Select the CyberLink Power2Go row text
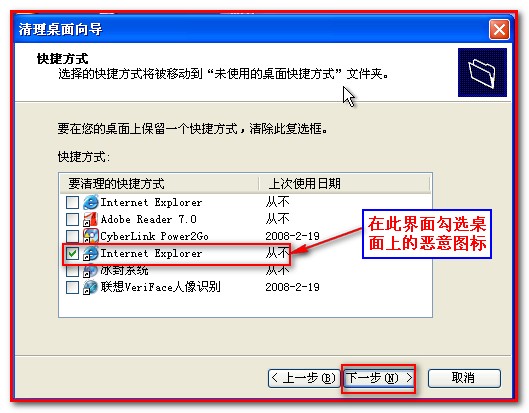The width and height of the screenshot is (529, 413). point(155,236)
